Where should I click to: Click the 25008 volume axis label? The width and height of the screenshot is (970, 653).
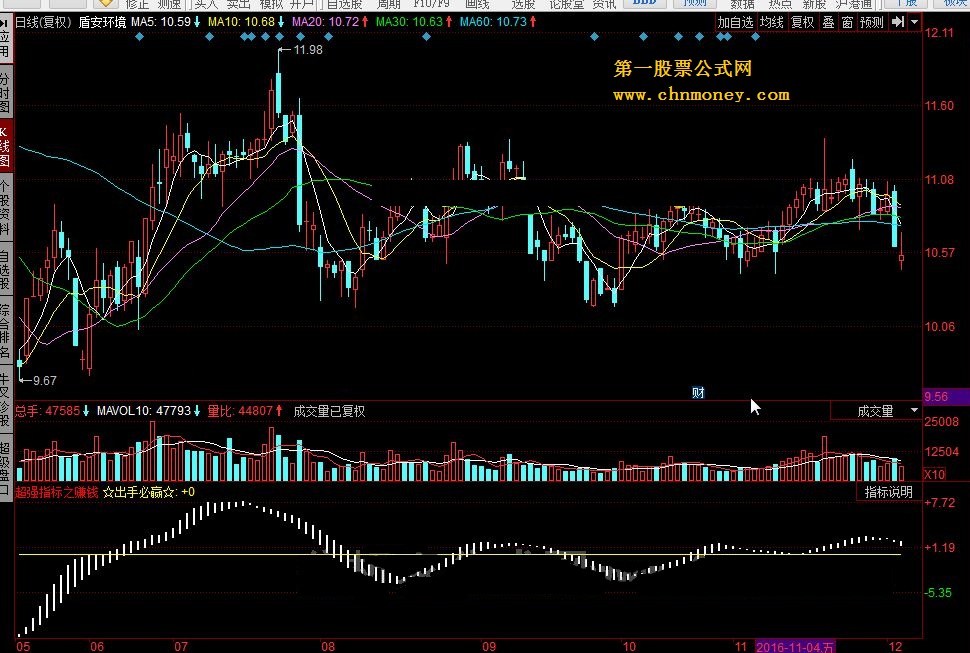[x=942, y=422]
